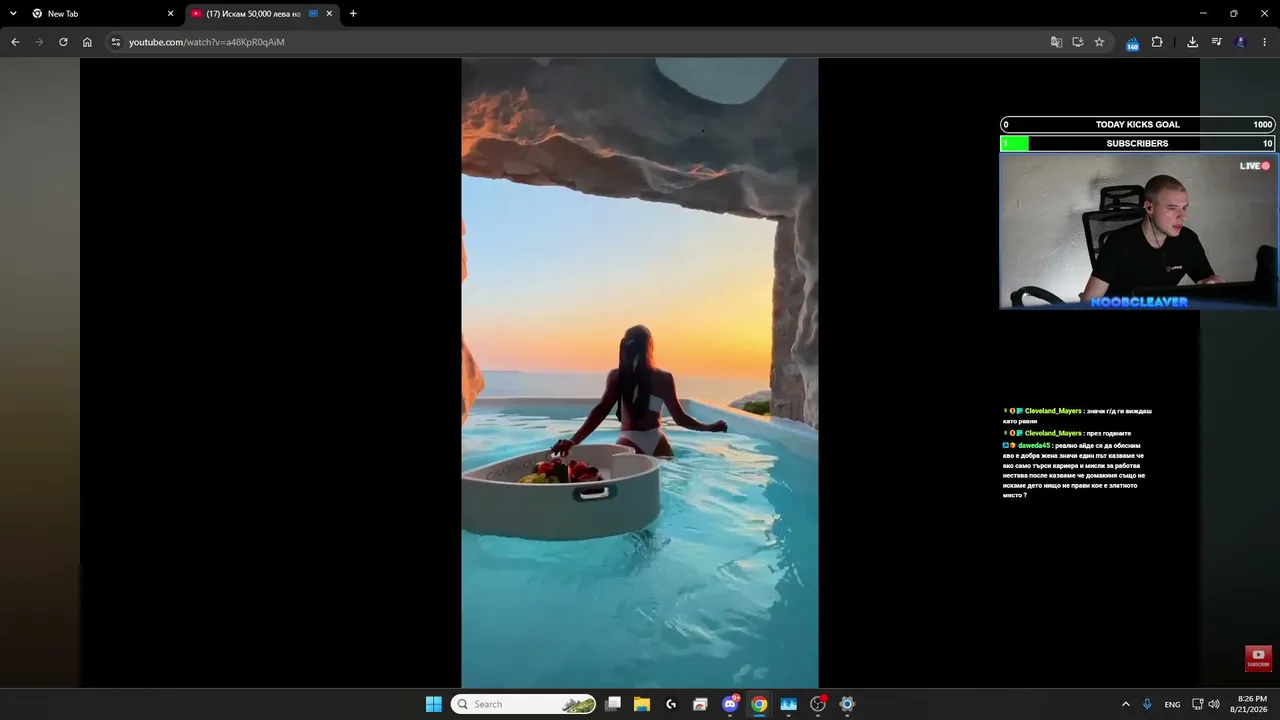Translate this page with Google Translate icon
The height and width of the screenshot is (720, 1280).
(1056, 42)
